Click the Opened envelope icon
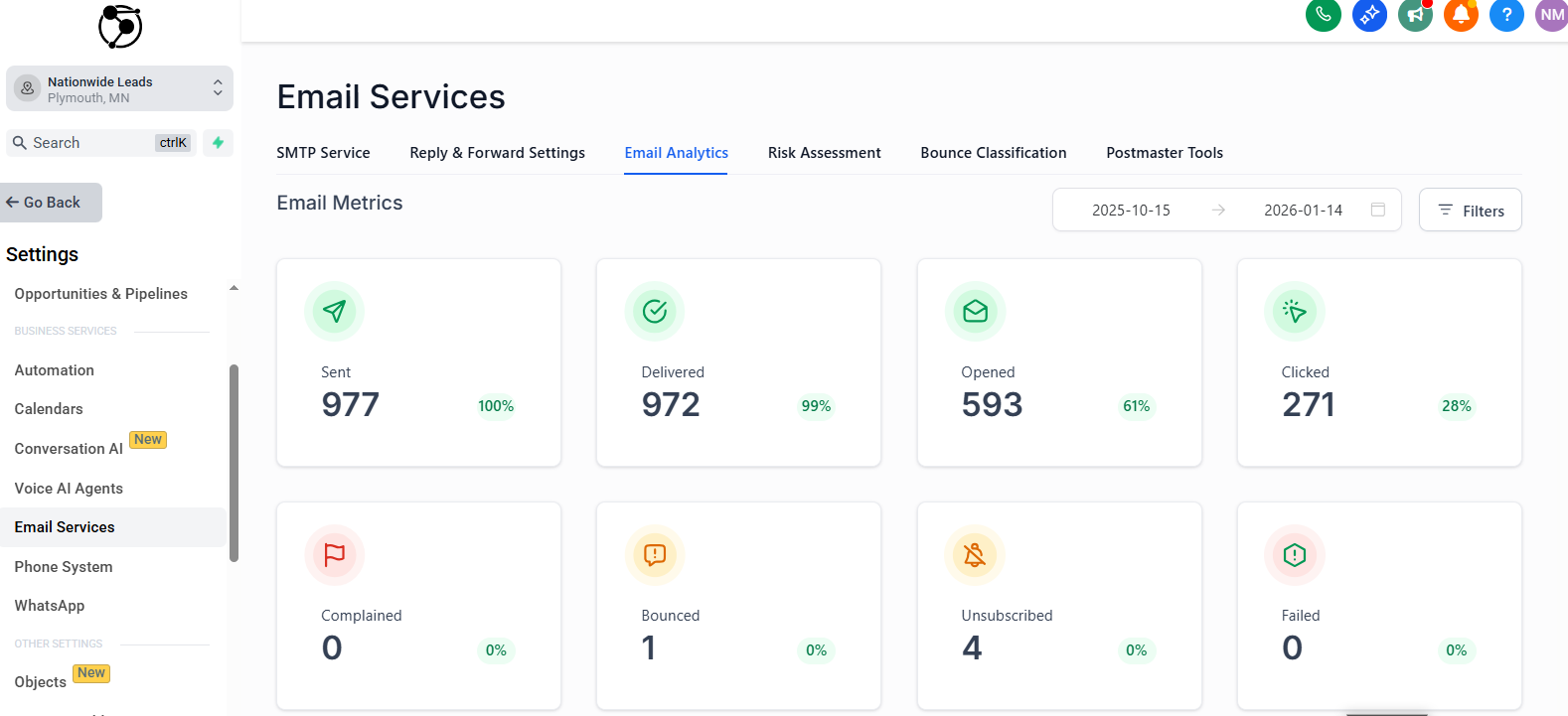Image resolution: width=1568 pixels, height=716 pixels. coord(975,311)
